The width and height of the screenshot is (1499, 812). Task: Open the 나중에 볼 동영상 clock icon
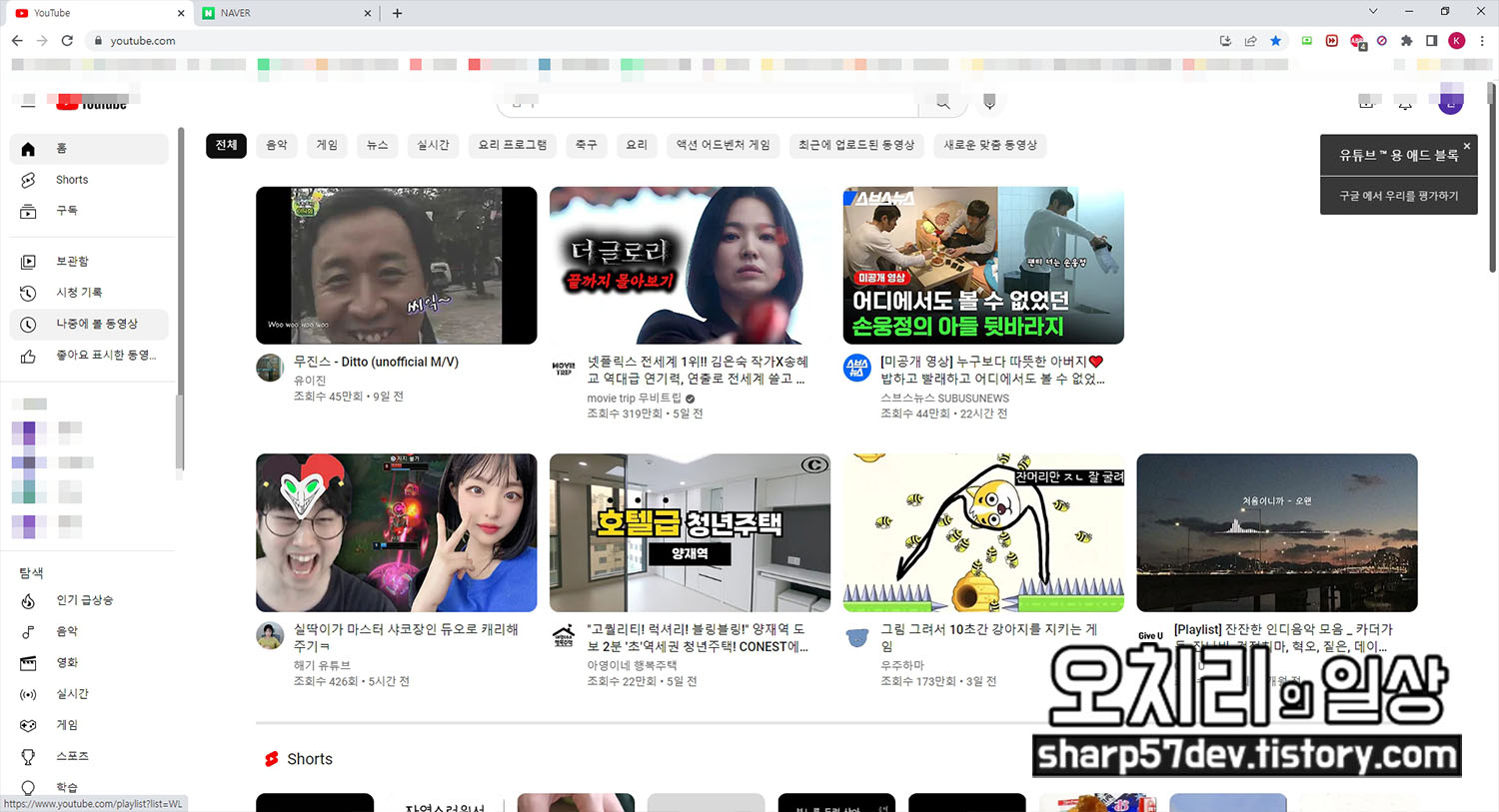(28, 325)
